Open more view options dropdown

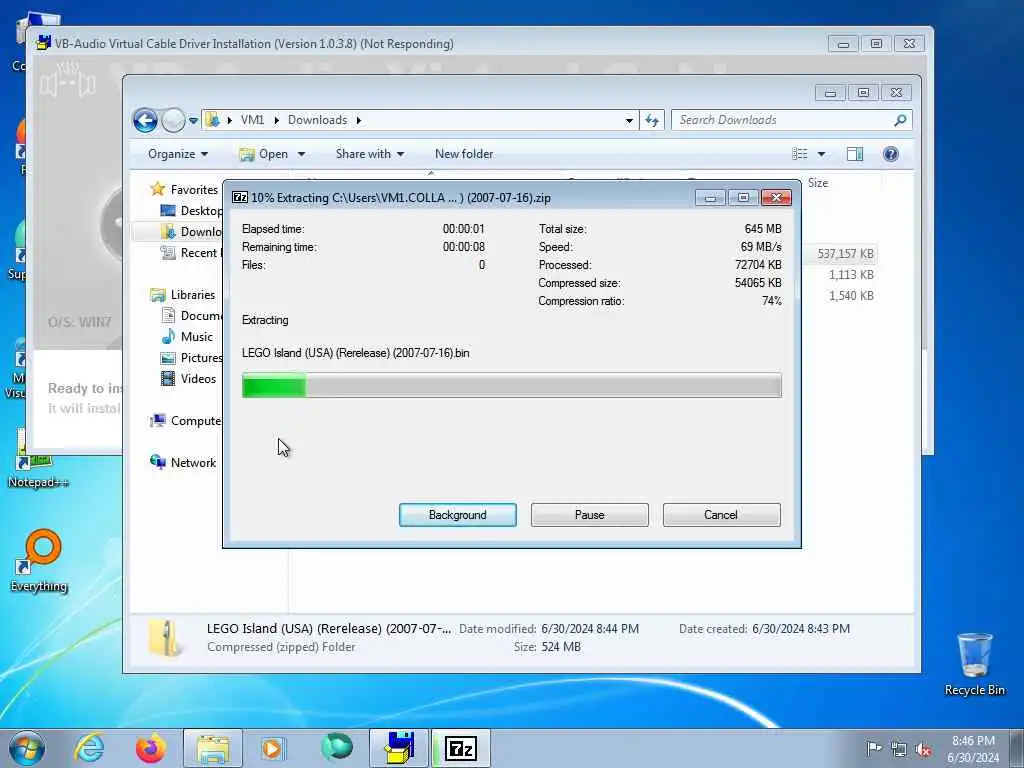click(822, 154)
